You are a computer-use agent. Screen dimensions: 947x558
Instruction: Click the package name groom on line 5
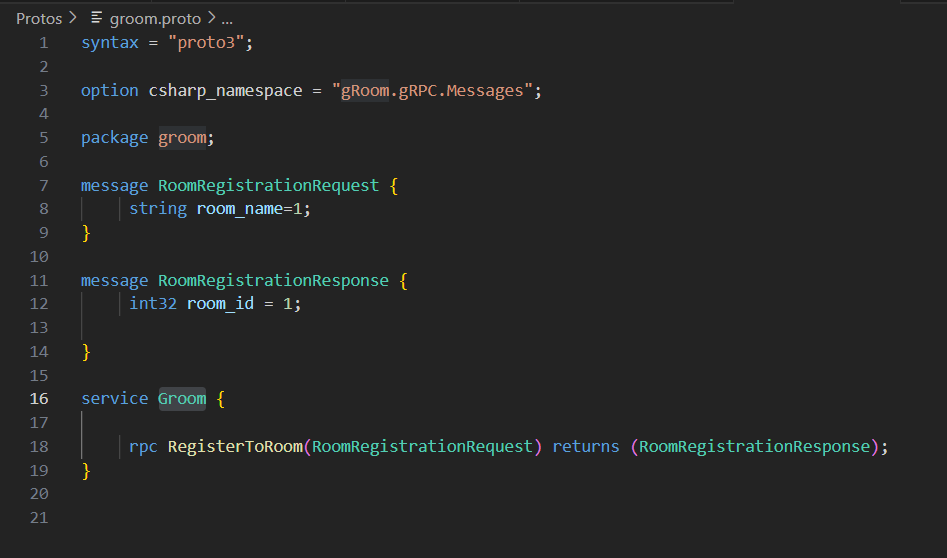point(183,138)
